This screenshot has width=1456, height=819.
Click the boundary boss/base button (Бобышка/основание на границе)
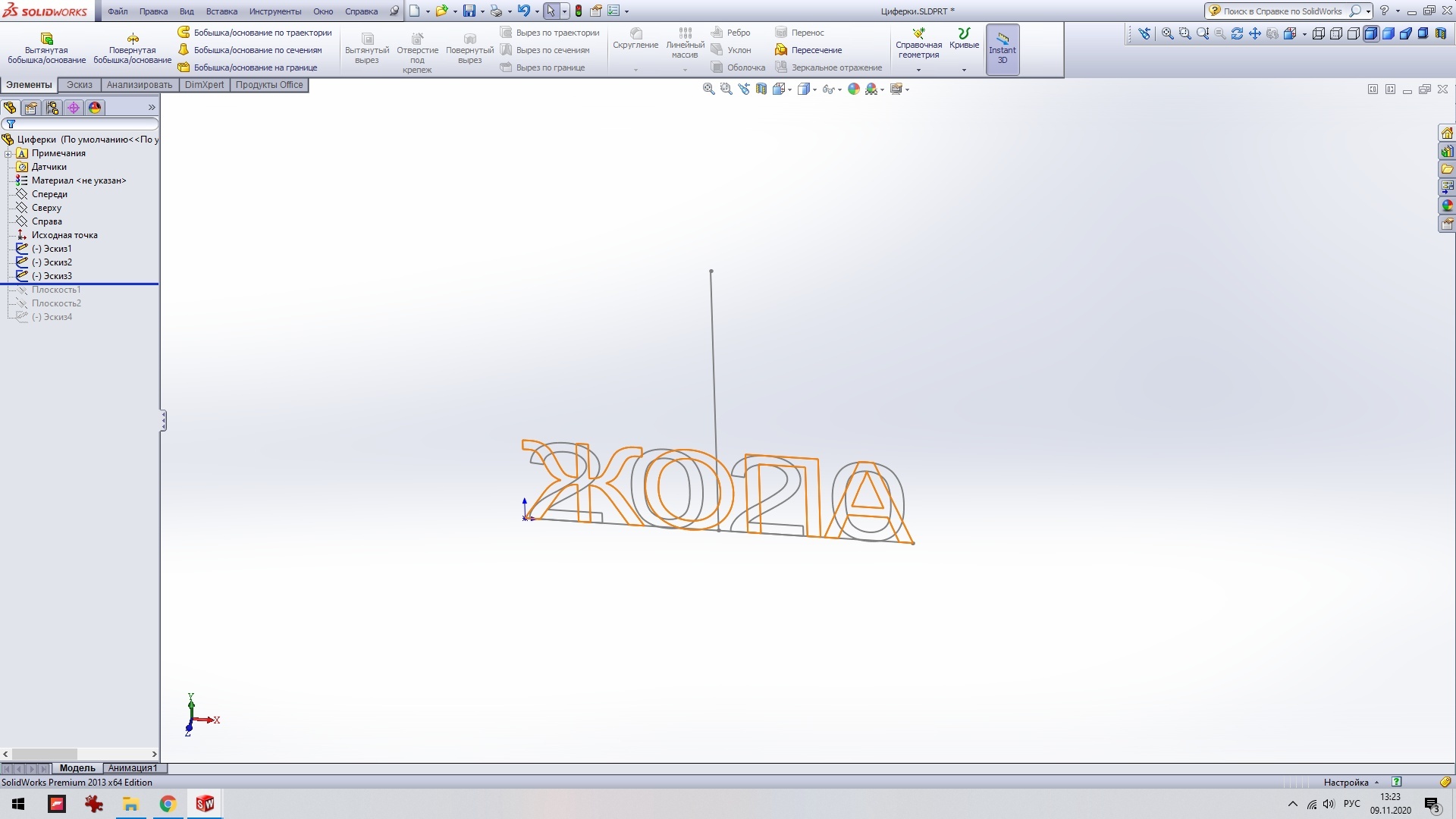point(247,67)
